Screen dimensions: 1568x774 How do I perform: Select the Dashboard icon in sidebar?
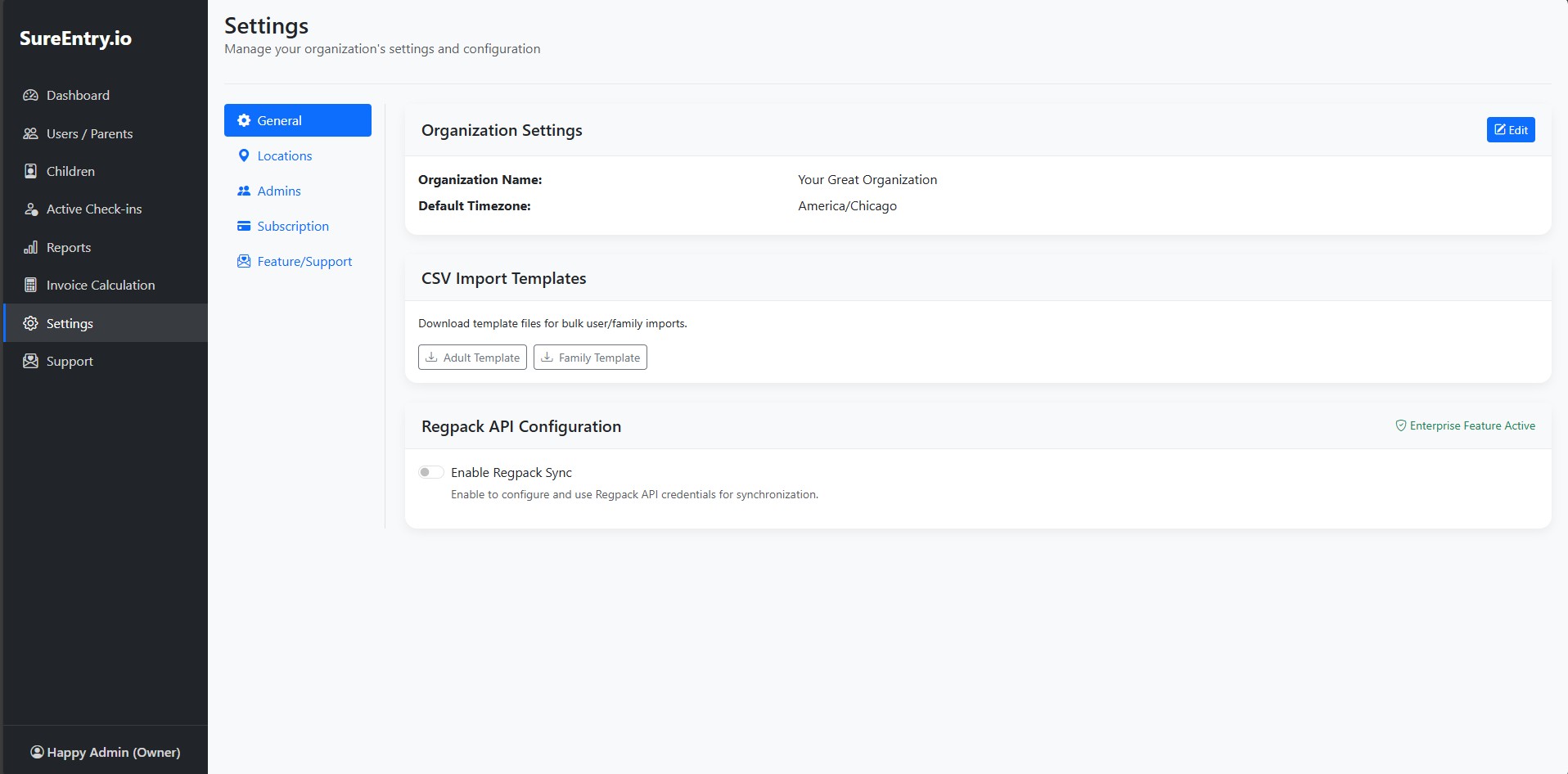(30, 95)
